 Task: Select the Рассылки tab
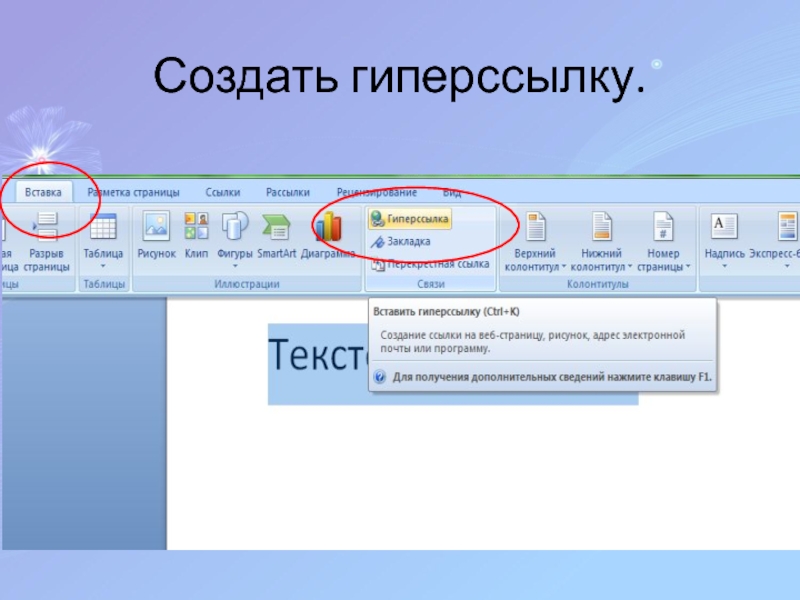point(288,192)
